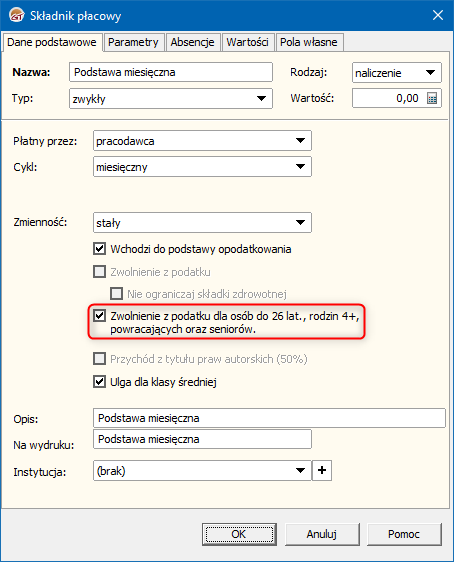The width and height of the screenshot is (454, 562).
Task: Open the Typ dropdown list
Action: tap(261, 99)
